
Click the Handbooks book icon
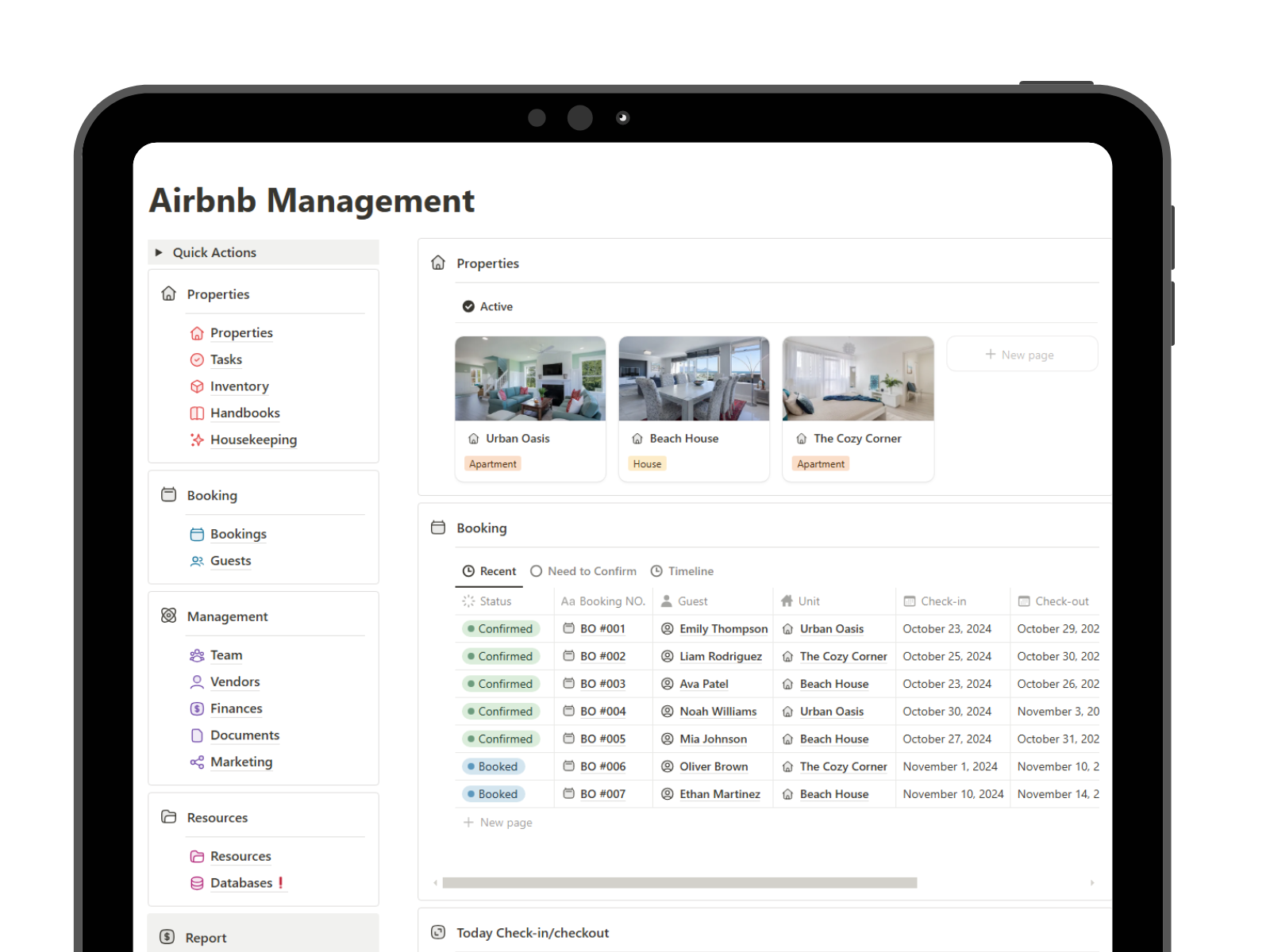pyautogui.click(x=197, y=413)
